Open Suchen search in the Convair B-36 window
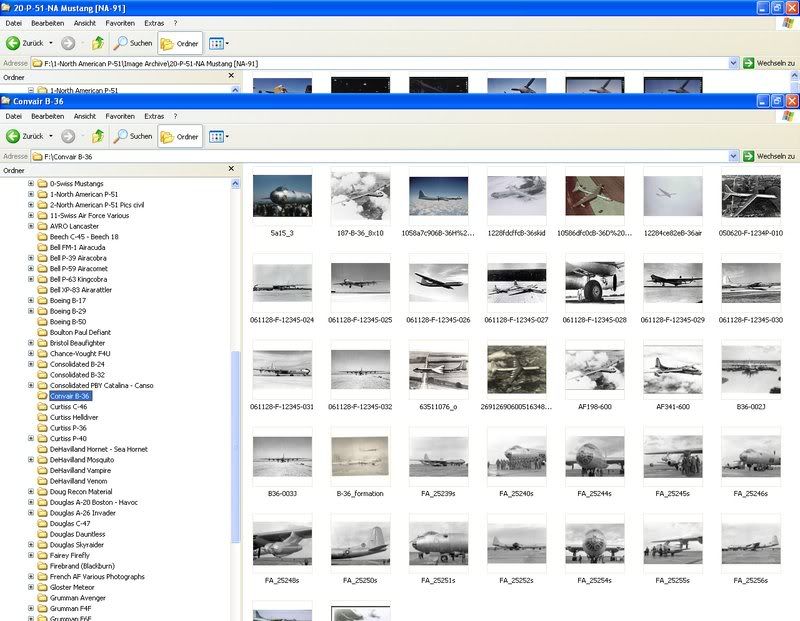The height and width of the screenshot is (621, 800). click(x=132, y=136)
